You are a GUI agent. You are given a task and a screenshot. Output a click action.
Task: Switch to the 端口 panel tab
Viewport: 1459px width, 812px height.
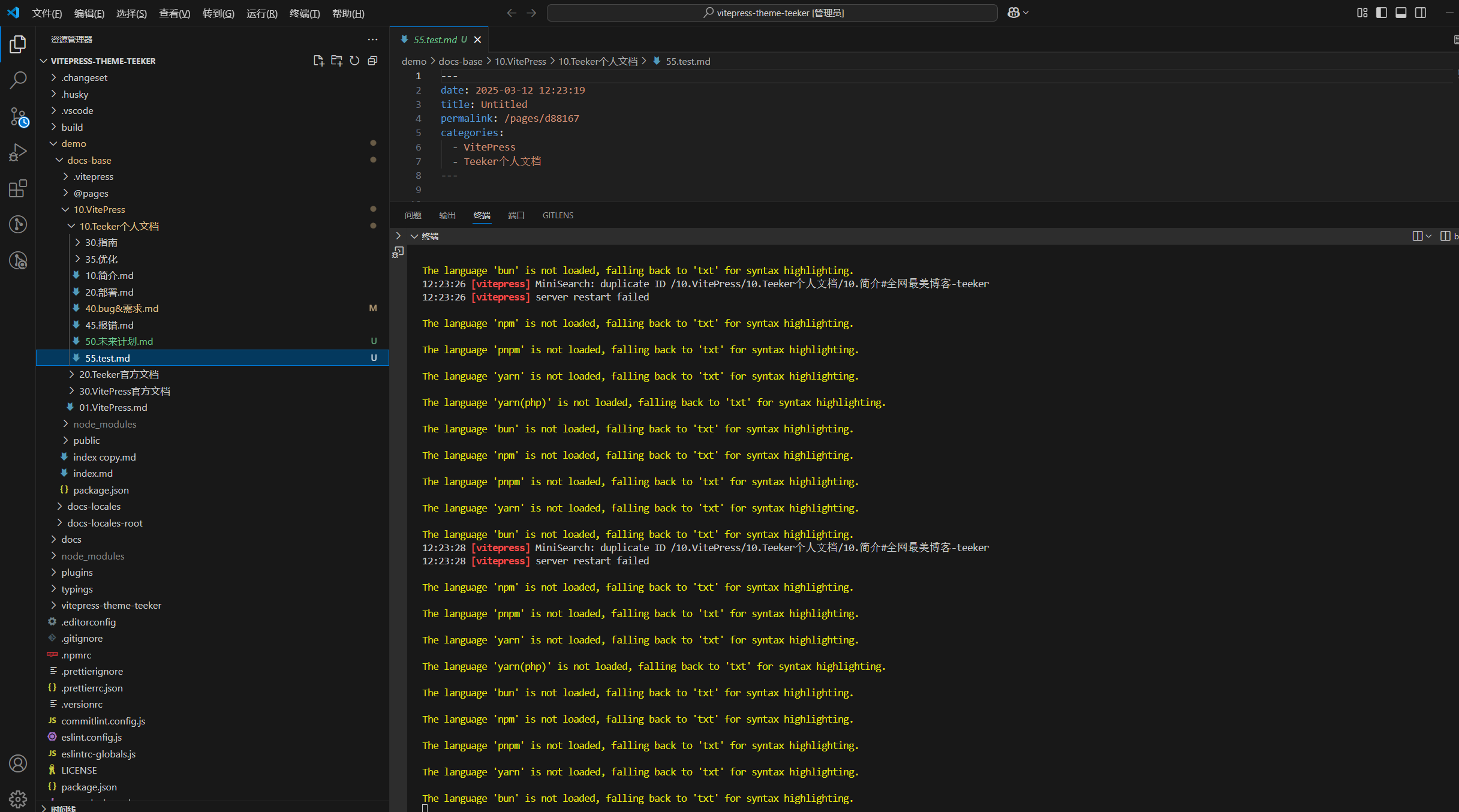point(516,215)
